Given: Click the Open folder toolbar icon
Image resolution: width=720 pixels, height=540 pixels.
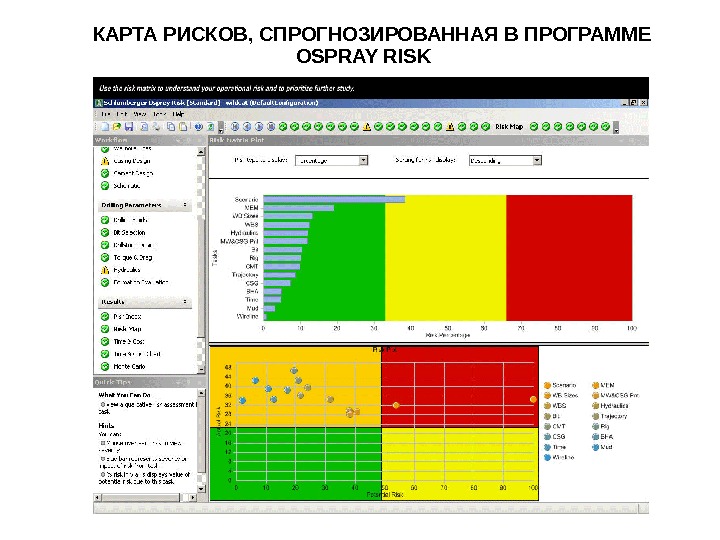Looking at the screenshot, I should point(117,127).
